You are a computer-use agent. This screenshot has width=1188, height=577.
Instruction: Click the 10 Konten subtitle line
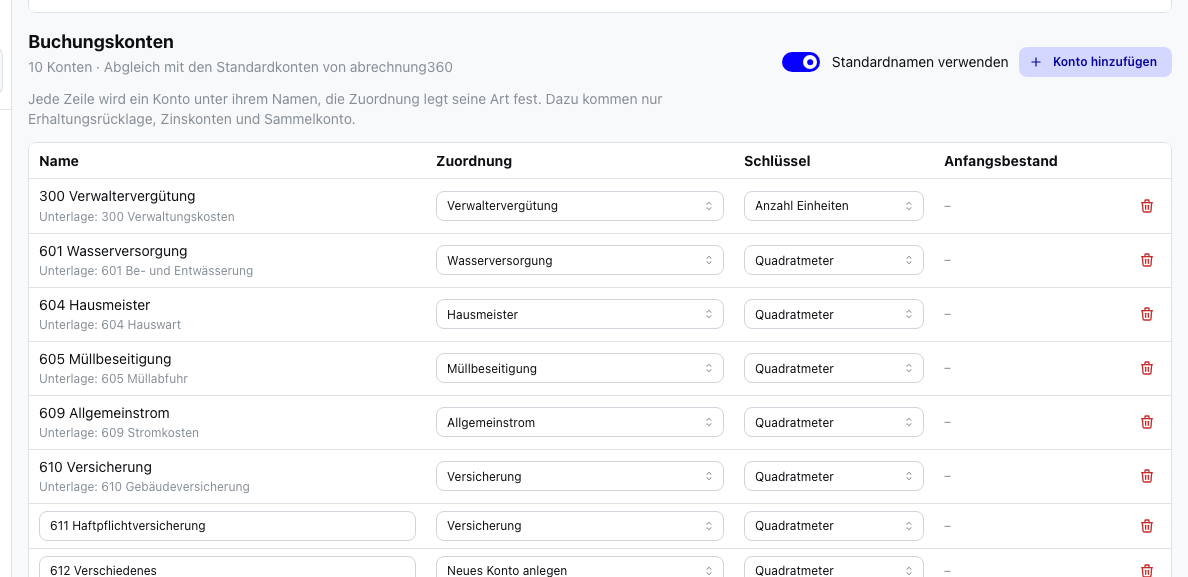(240, 67)
